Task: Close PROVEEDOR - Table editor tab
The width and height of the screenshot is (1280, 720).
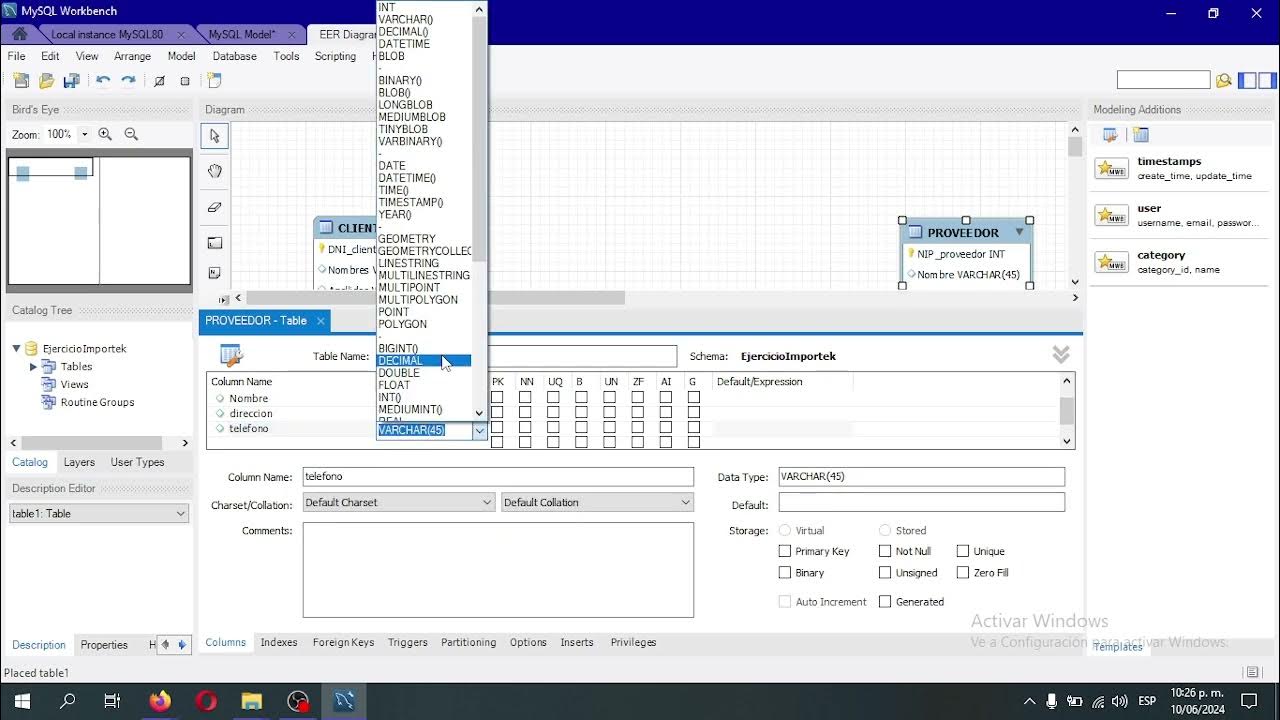Action: [x=320, y=321]
